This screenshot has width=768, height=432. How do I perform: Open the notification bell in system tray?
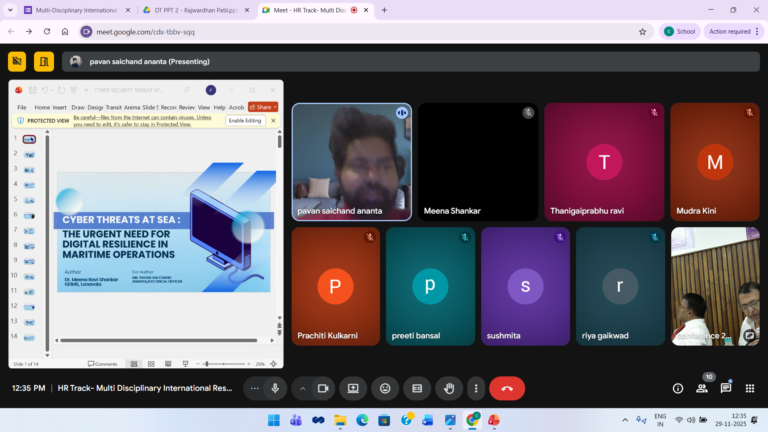point(755,420)
